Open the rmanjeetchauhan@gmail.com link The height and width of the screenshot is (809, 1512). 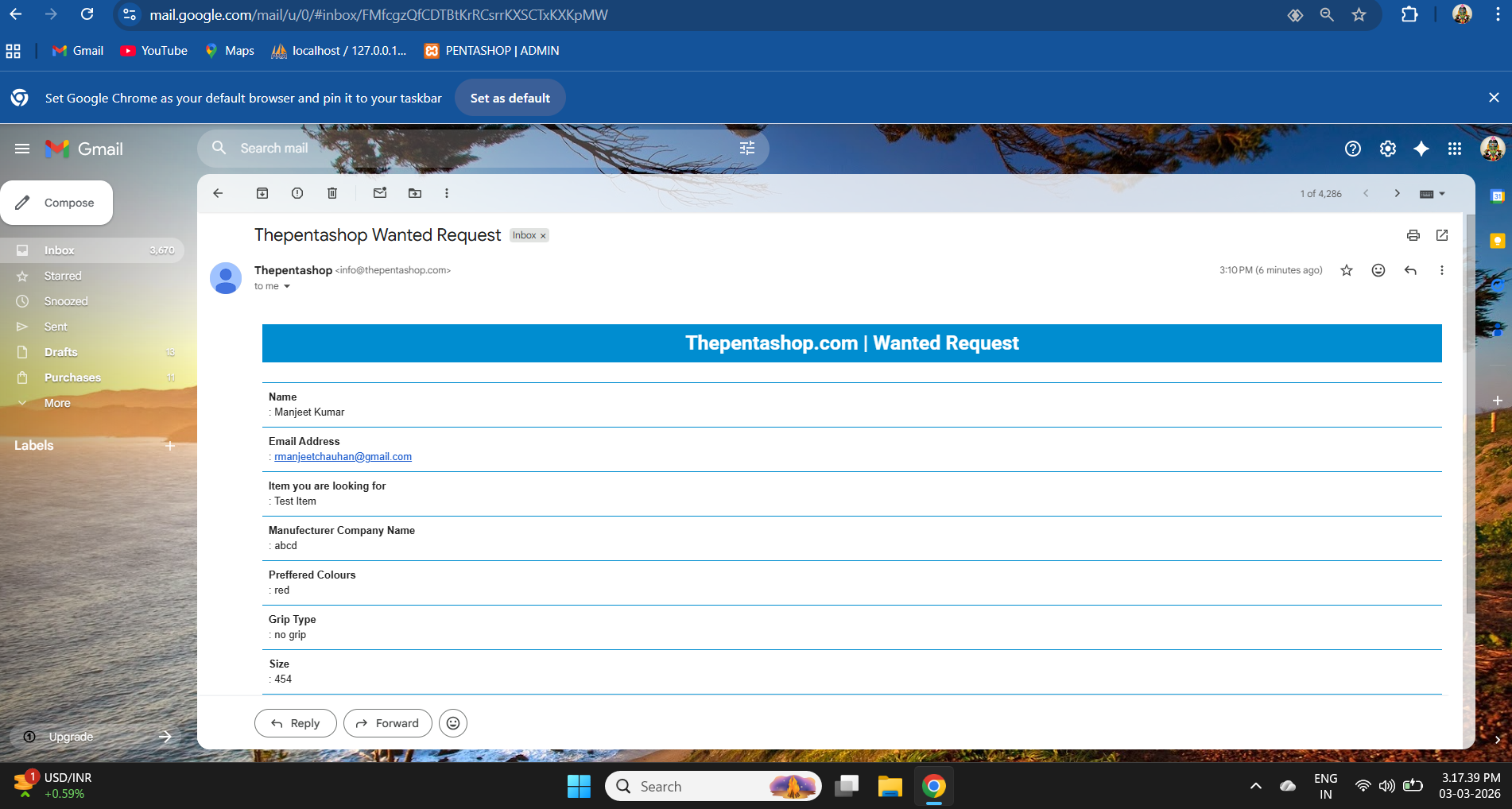343,457
